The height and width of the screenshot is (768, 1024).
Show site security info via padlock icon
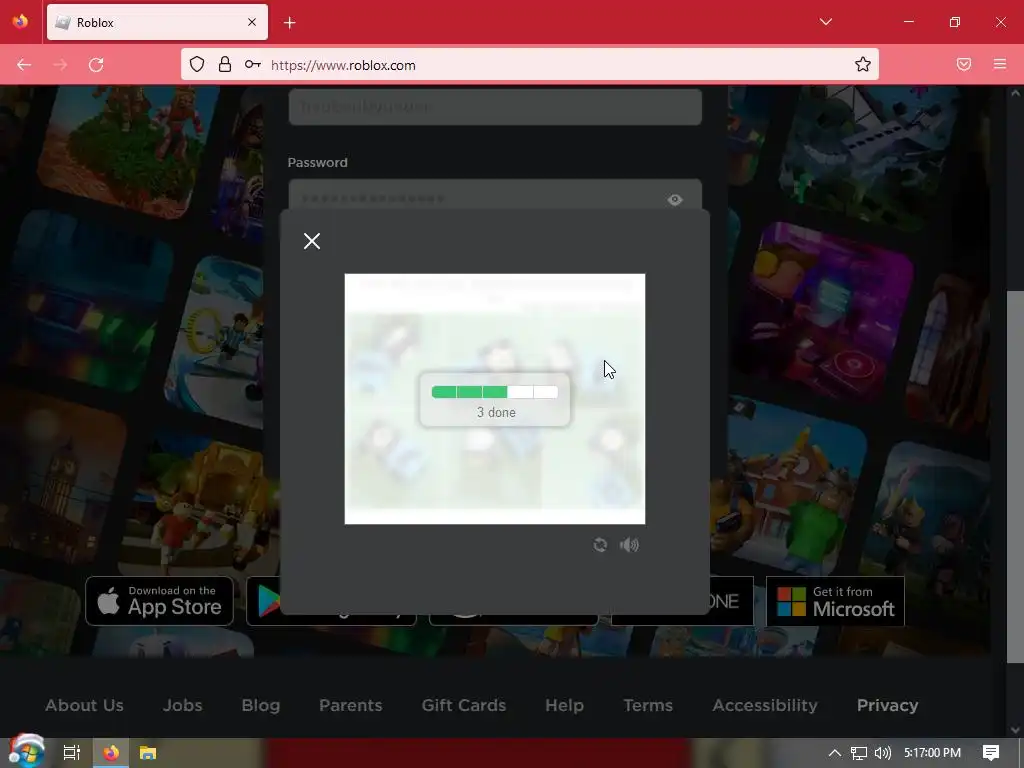225,64
